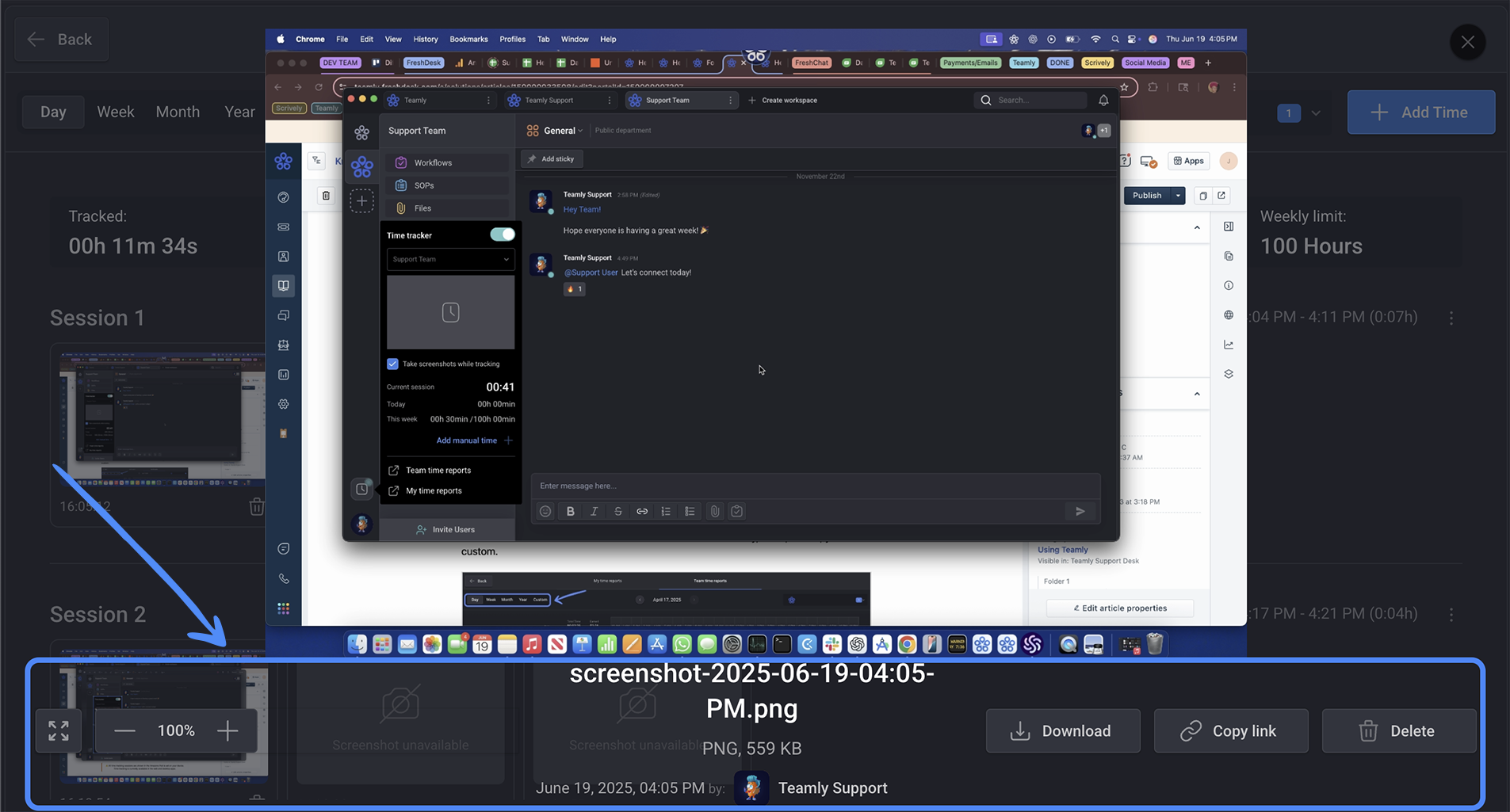Switch to the Week view tab
Screen dimensions: 1510x812
coord(116,112)
